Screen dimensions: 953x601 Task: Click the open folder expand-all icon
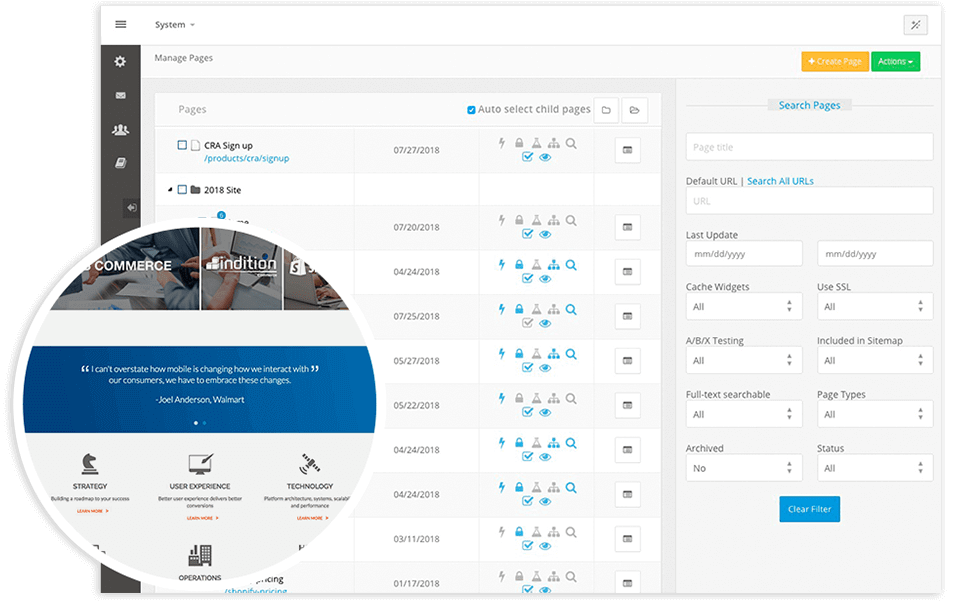tap(634, 110)
